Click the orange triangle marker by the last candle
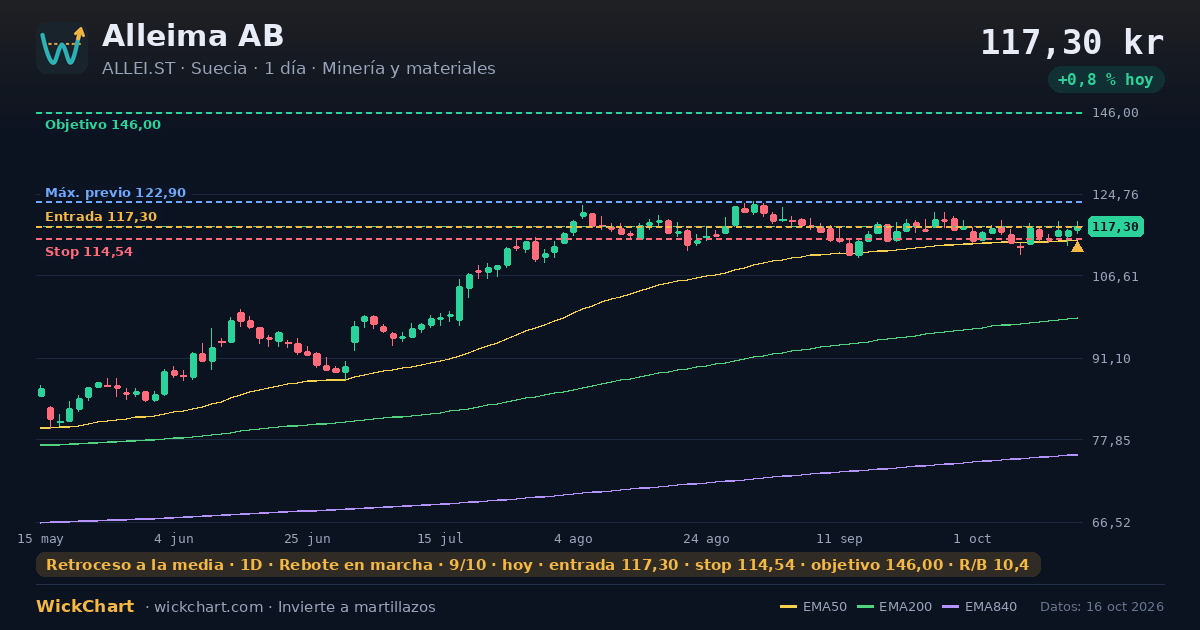Viewport: 1200px width, 630px height. coord(1077,246)
